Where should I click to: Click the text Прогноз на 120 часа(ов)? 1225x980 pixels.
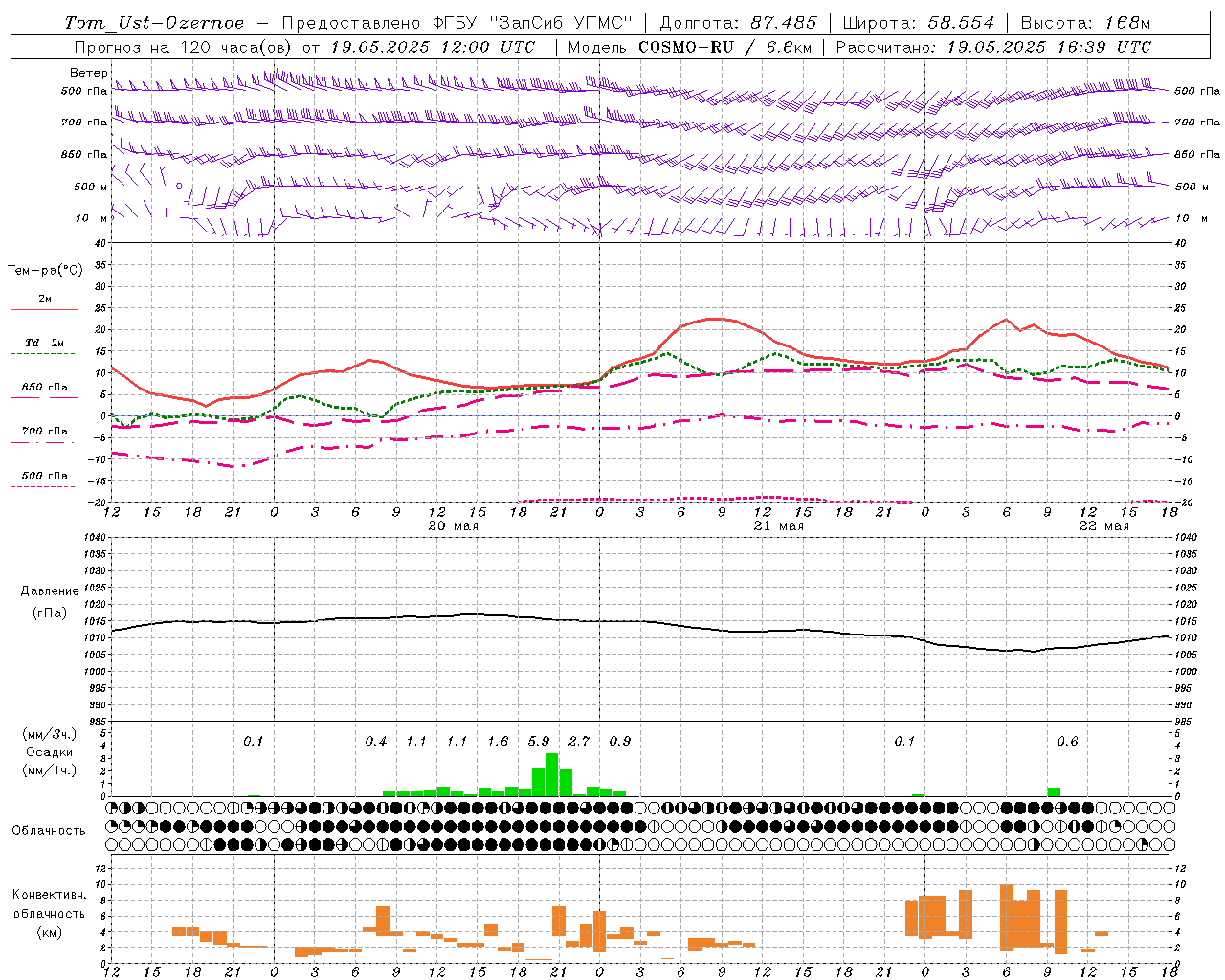pos(184,47)
